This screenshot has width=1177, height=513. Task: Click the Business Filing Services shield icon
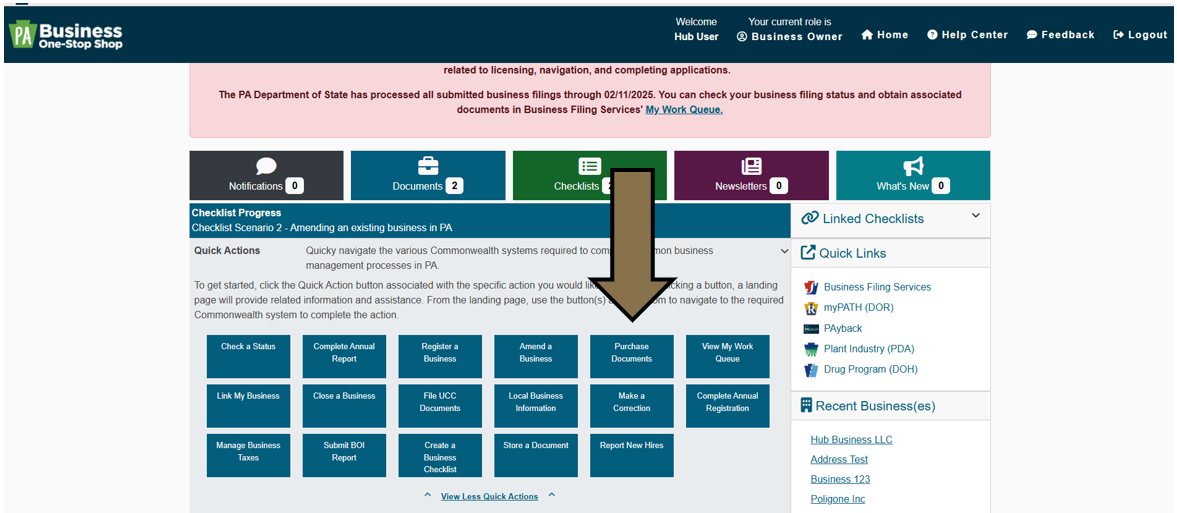pyautogui.click(x=810, y=287)
